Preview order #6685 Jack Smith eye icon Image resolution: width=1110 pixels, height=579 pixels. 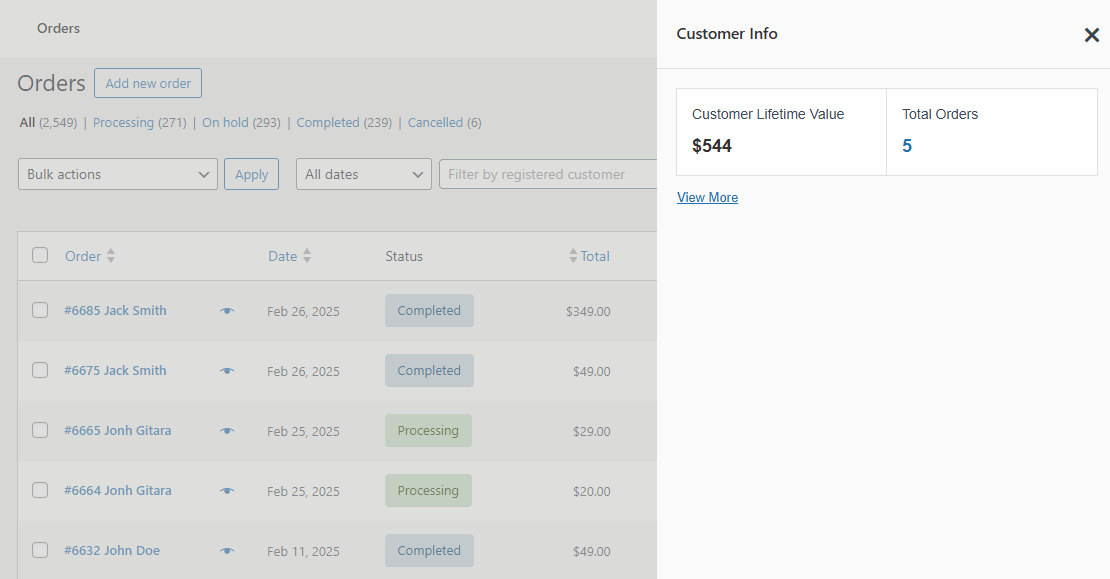(227, 311)
